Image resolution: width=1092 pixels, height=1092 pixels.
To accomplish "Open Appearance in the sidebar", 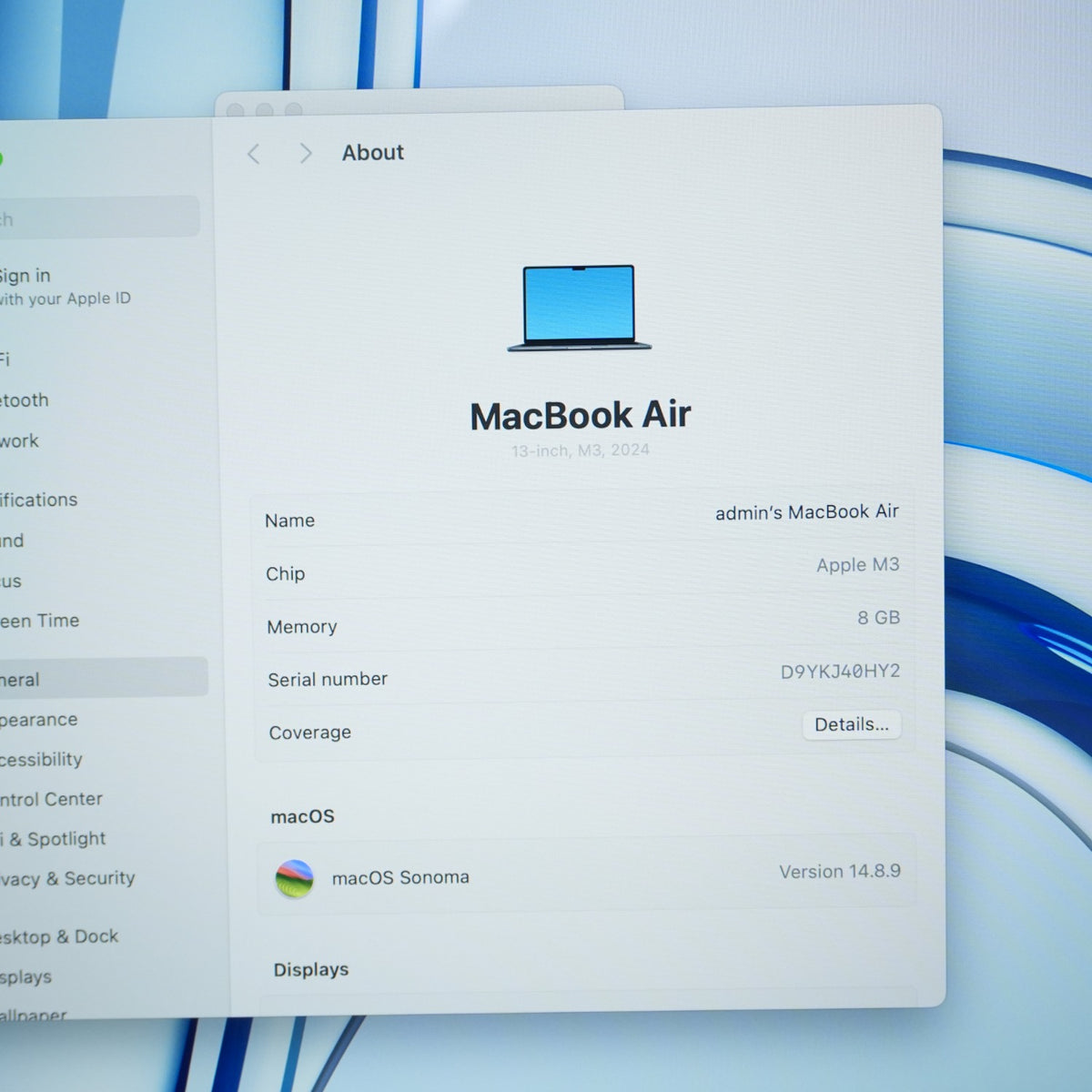I will 39,720.
